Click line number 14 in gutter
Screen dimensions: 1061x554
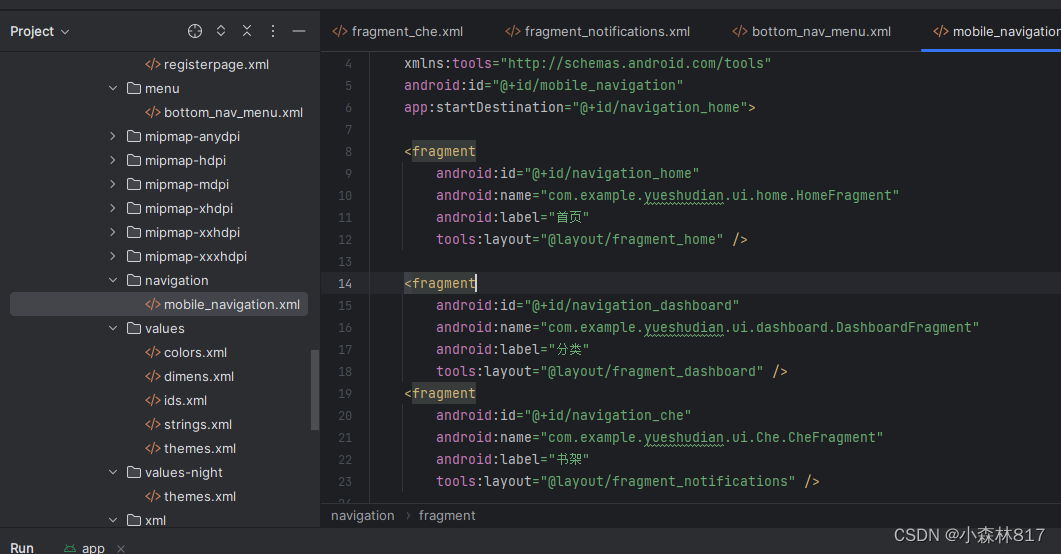click(x=345, y=283)
